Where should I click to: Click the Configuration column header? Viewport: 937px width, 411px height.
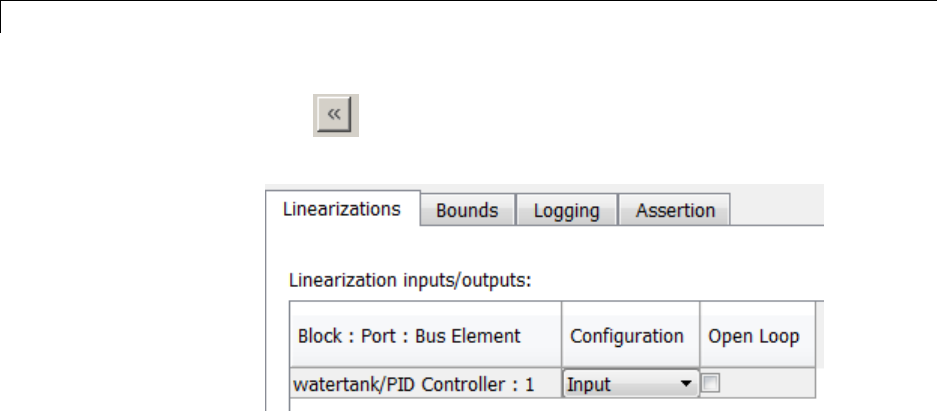point(627,336)
